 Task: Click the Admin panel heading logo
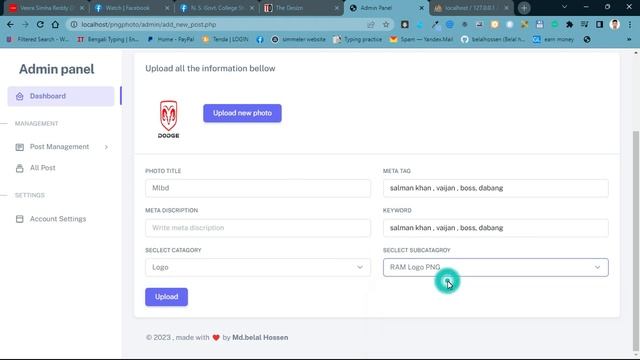(57, 69)
